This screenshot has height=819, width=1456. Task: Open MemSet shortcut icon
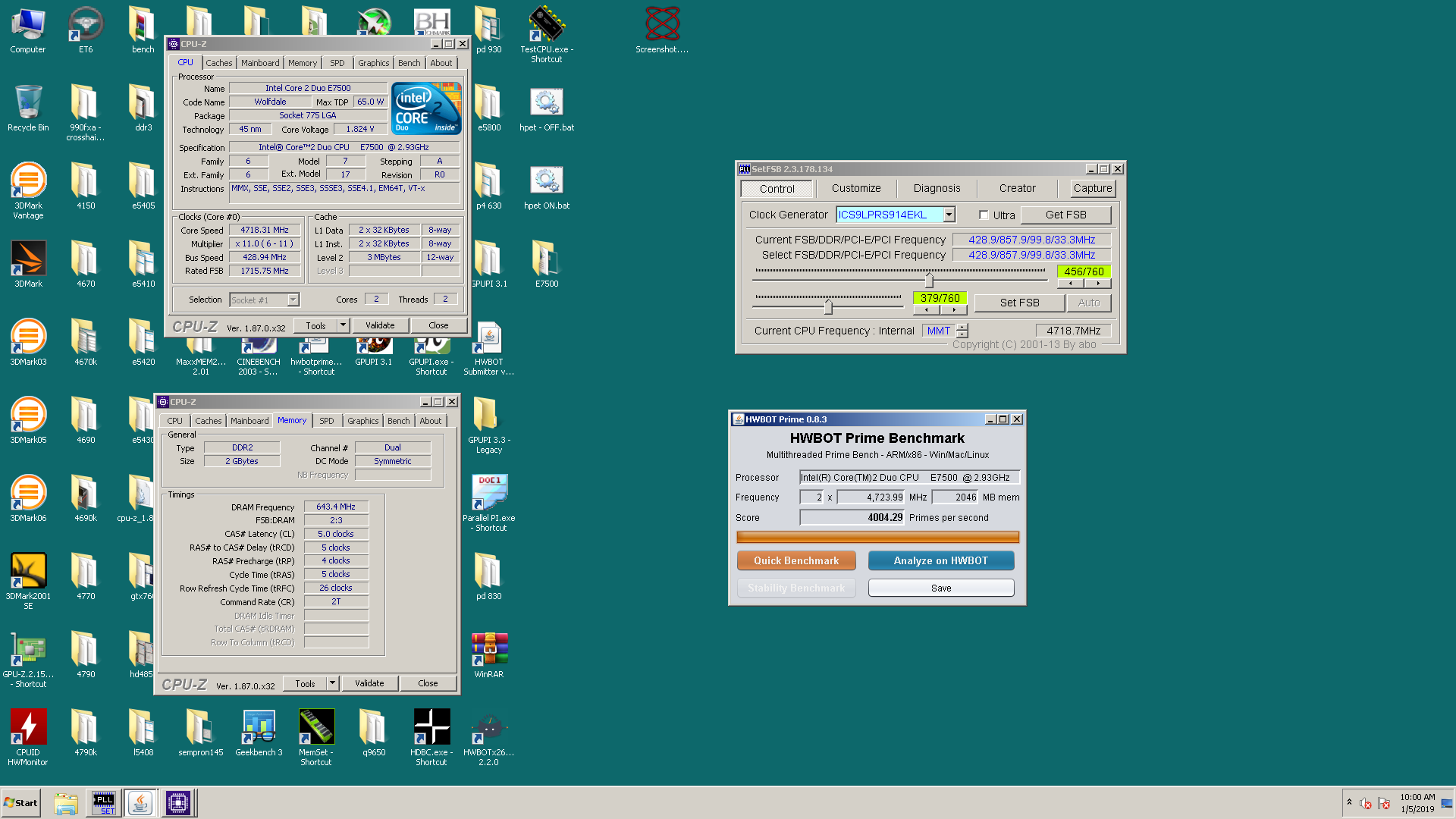click(x=316, y=737)
